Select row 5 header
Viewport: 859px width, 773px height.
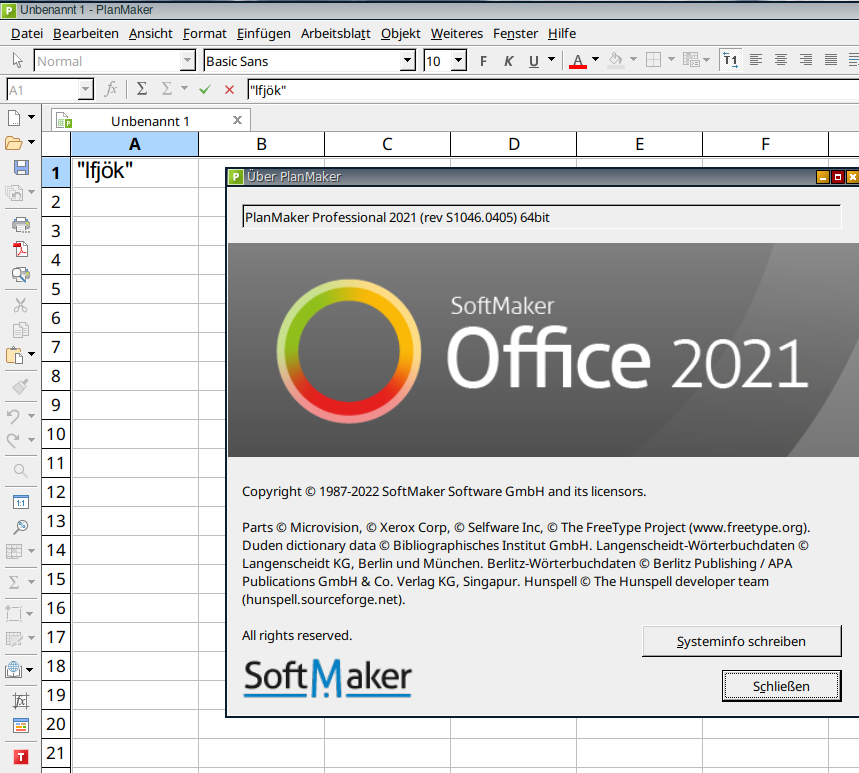[56, 289]
